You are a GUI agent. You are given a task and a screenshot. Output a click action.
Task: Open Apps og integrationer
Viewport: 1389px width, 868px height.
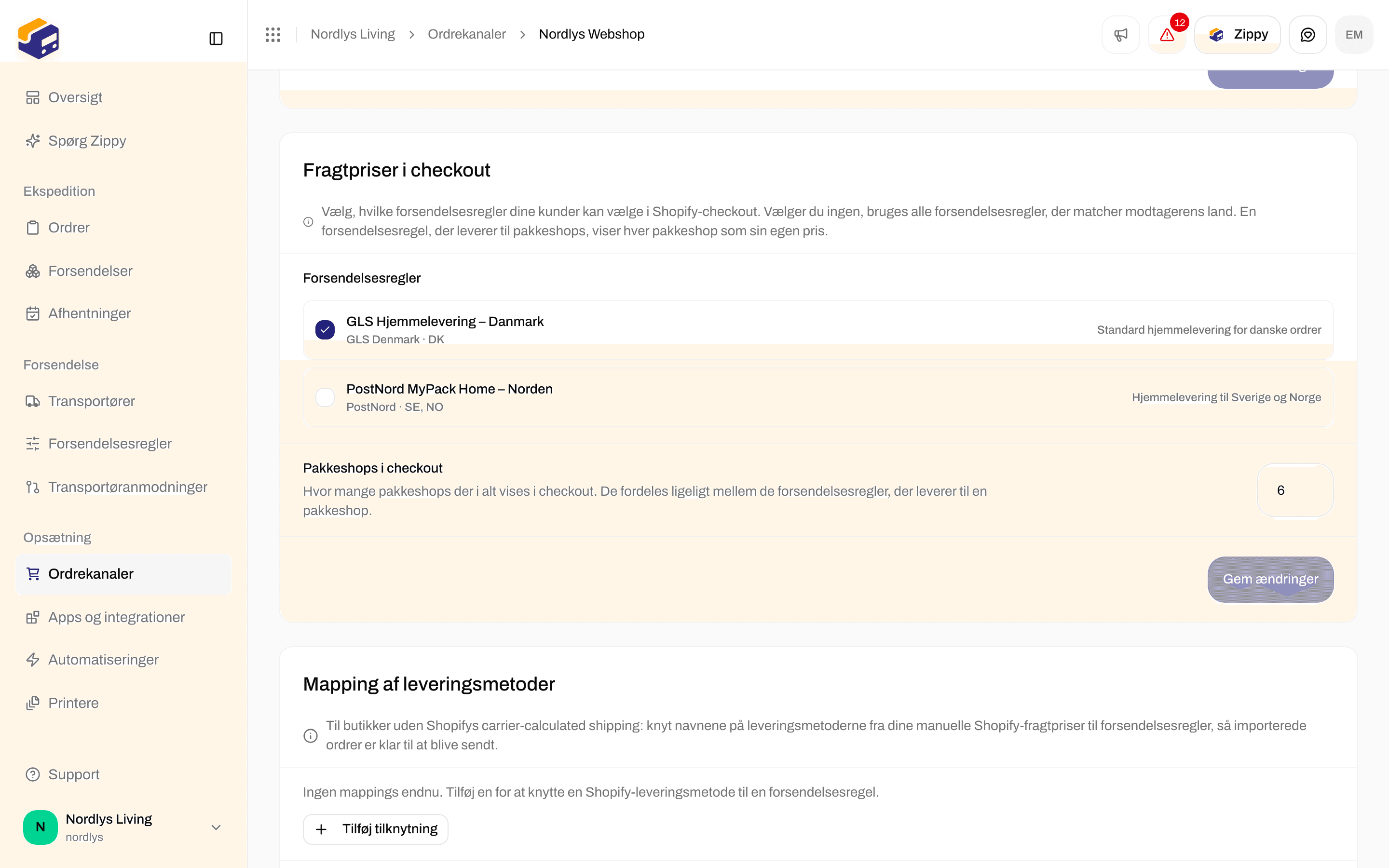pos(123,617)
